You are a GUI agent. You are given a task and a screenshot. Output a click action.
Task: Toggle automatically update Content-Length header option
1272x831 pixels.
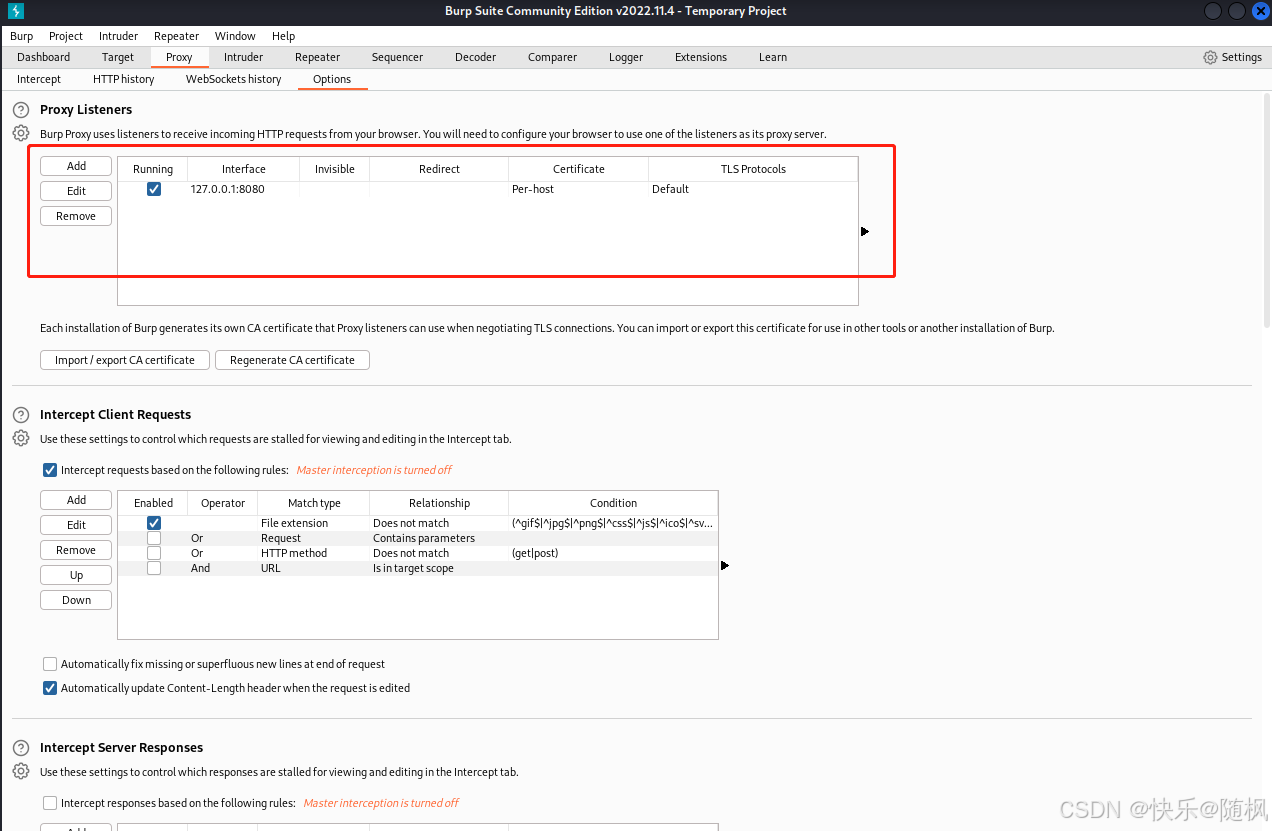(x=50, y=688)
